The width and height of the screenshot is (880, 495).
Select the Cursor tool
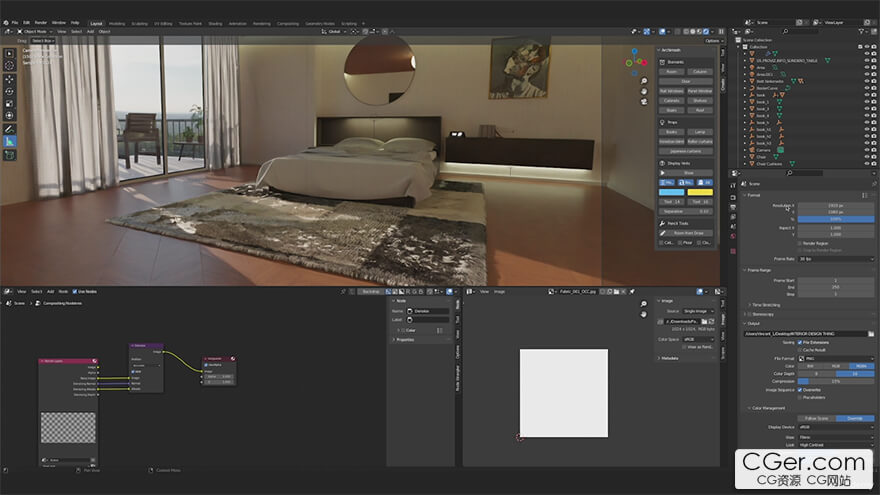(10, 66)
